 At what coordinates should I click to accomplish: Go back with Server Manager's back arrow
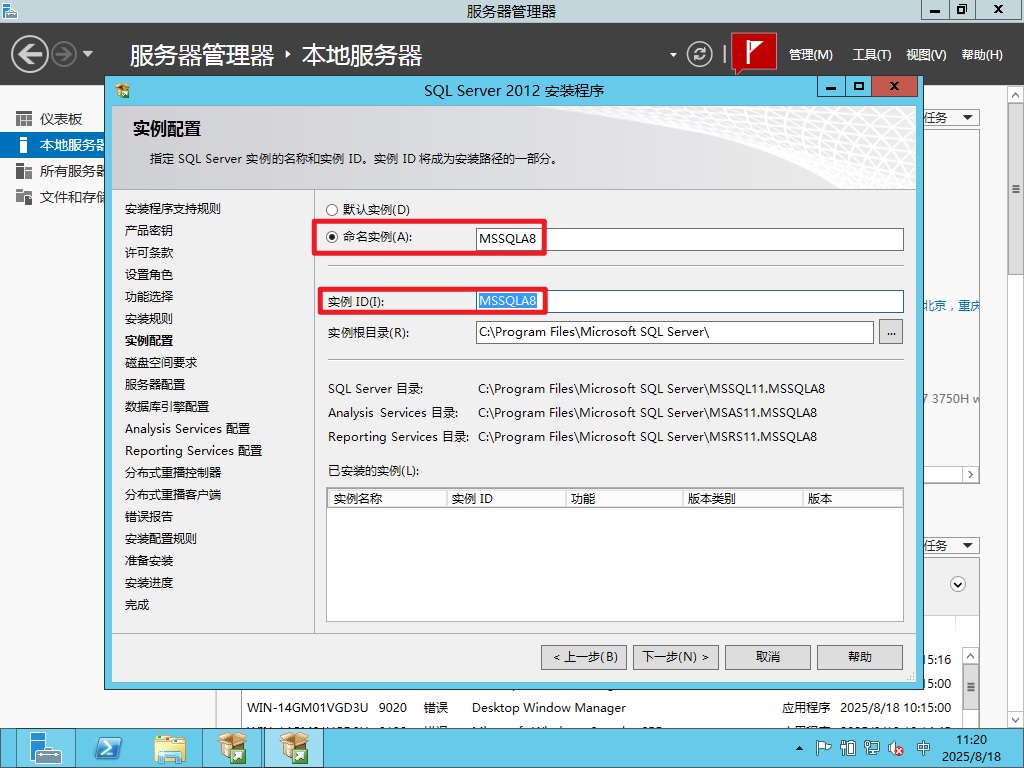29,54
